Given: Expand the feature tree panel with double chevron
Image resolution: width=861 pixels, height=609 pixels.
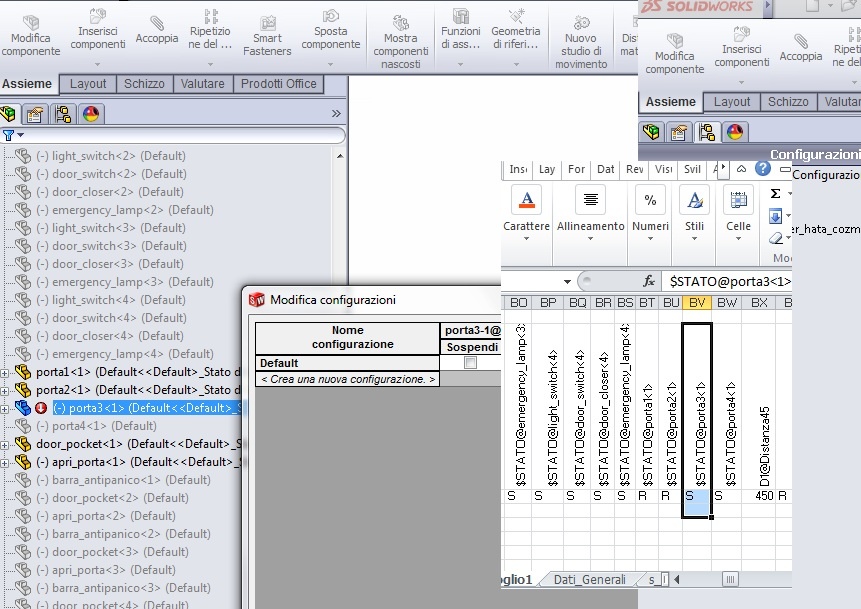Looking at the screenshot, I should point(336,114).
